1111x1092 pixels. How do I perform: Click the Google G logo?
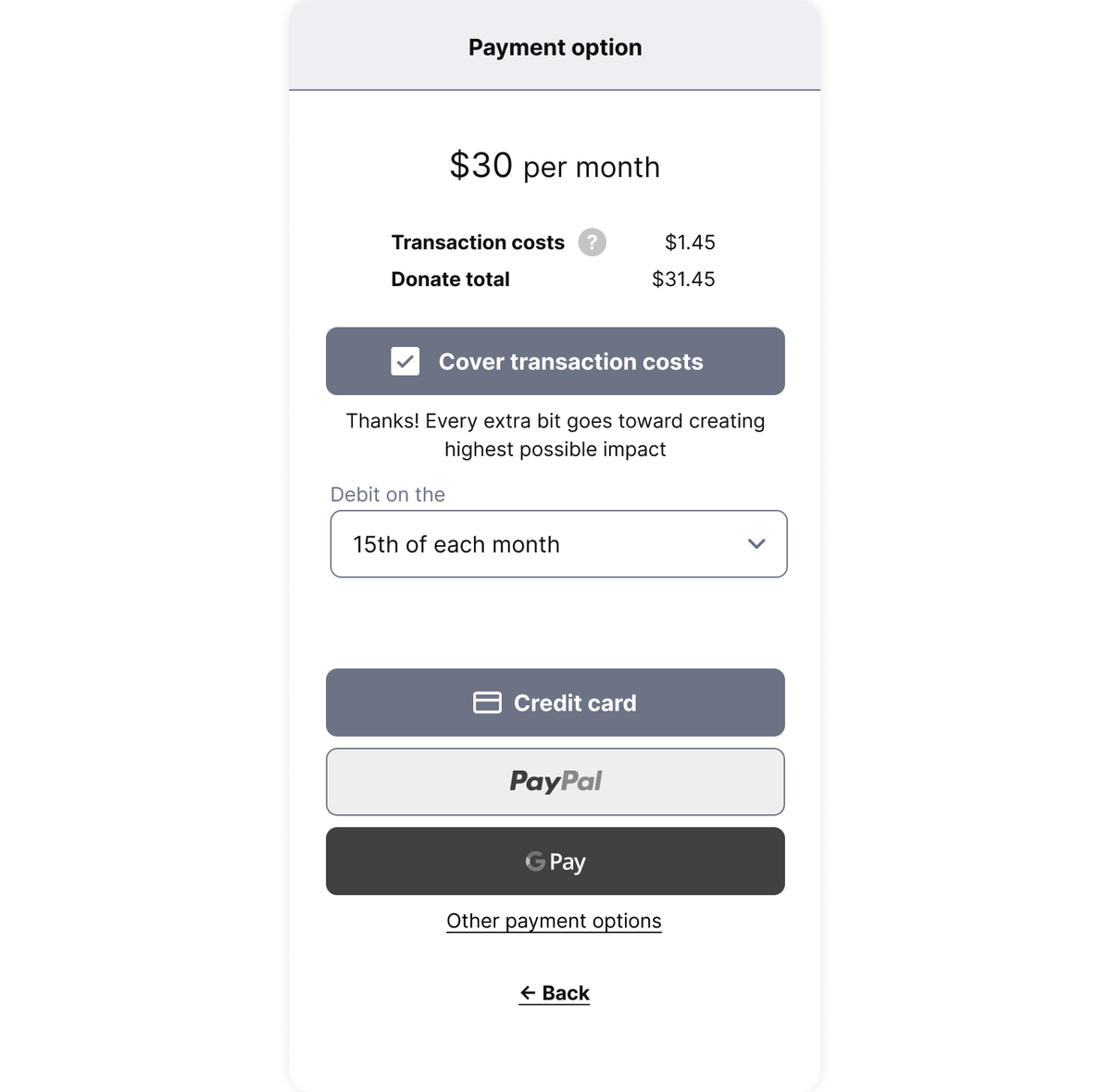[x=535, y=862]
